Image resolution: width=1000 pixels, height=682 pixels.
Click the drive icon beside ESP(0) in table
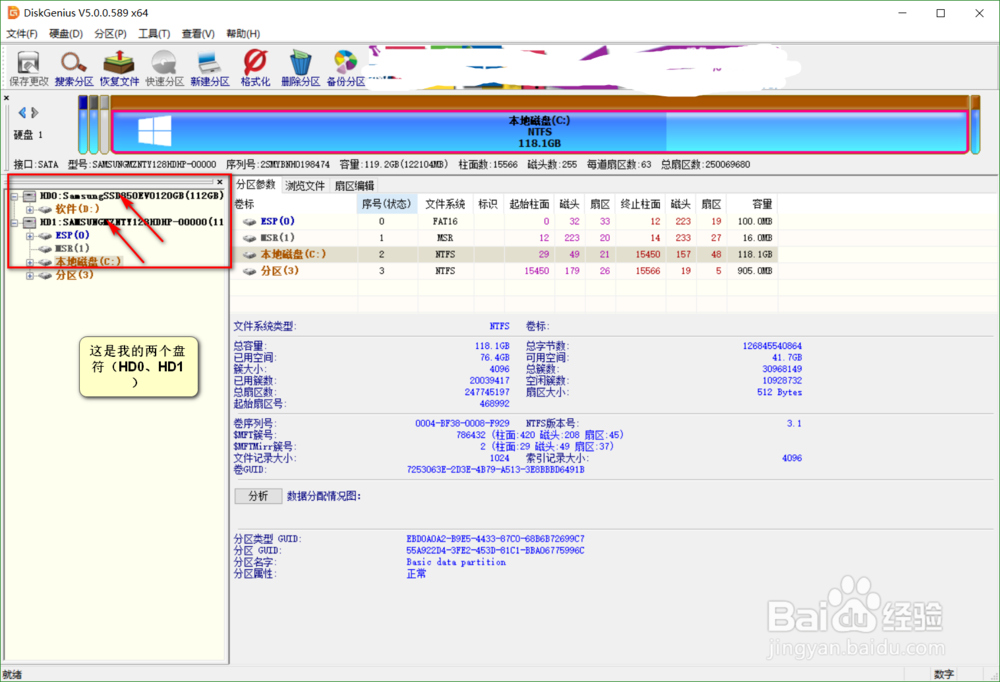coord(249,221)
